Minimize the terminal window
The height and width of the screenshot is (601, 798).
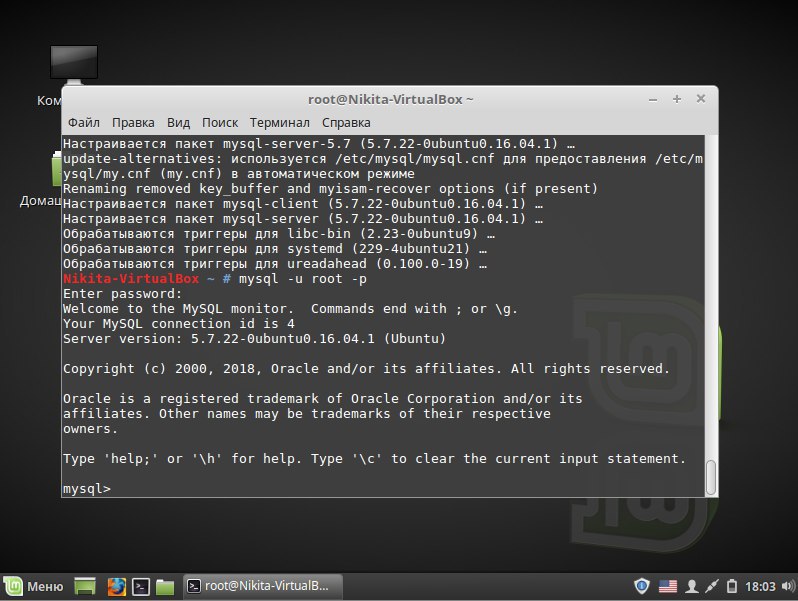coord(653,100)
